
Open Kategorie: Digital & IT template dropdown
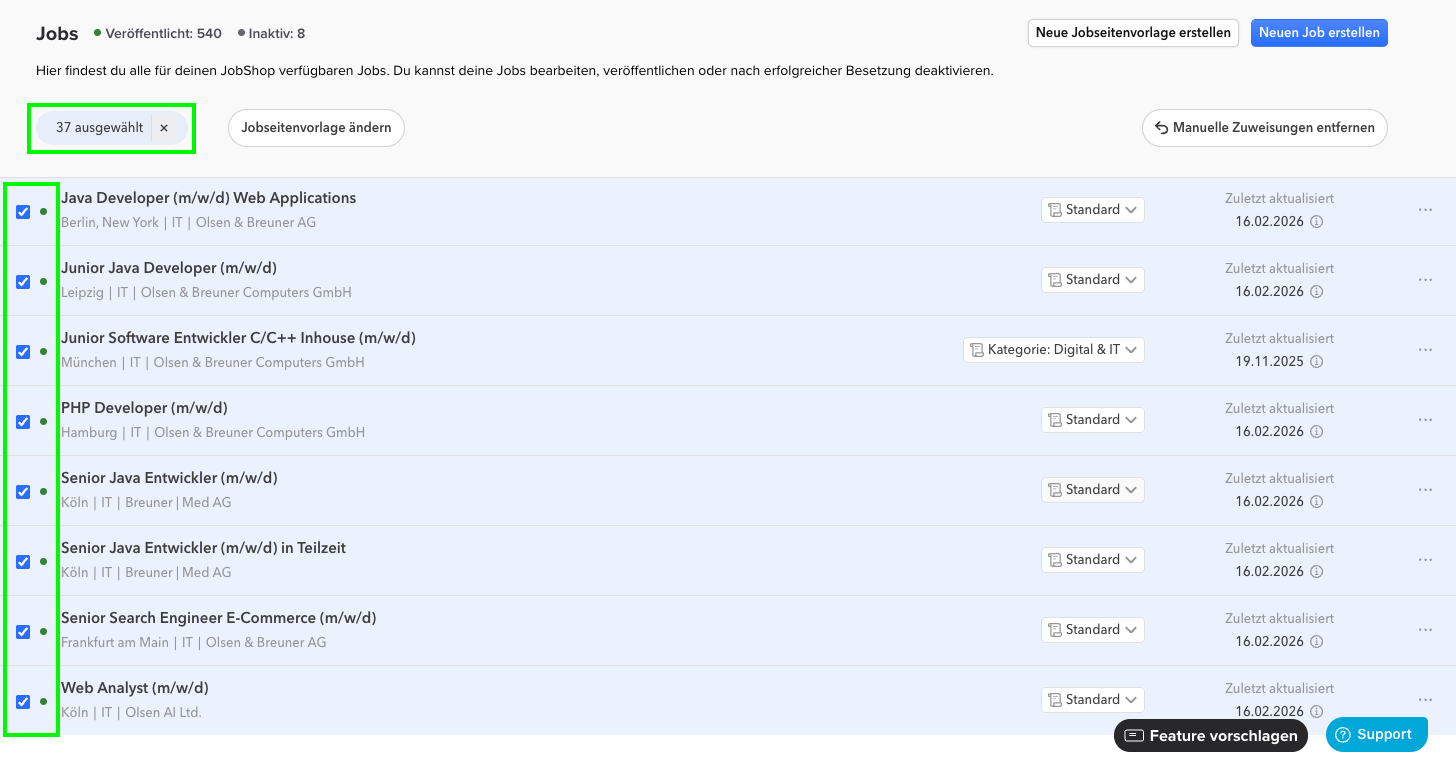(x=1053, y=350)
